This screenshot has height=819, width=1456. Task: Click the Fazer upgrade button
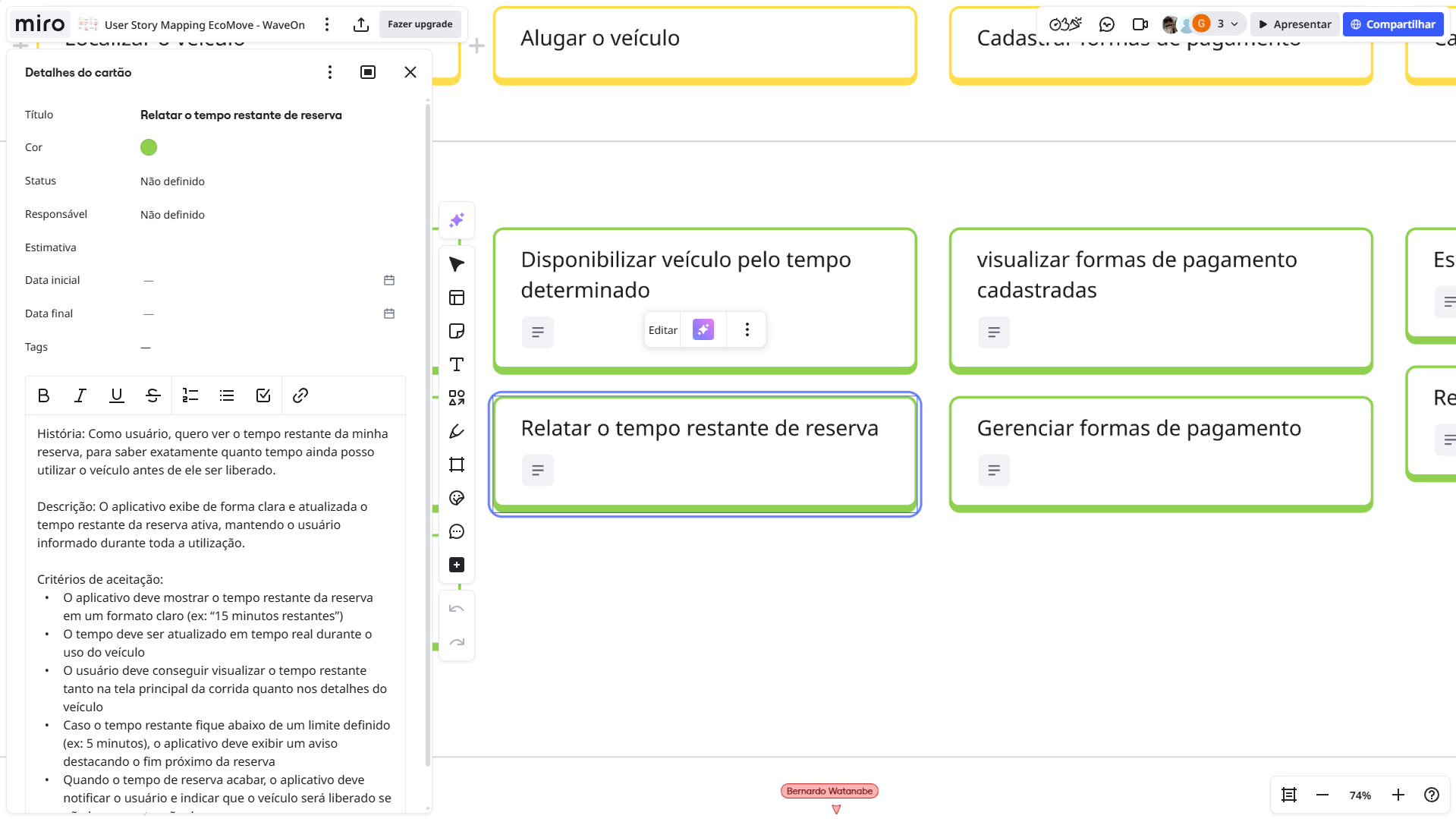(x=420, y=24)
